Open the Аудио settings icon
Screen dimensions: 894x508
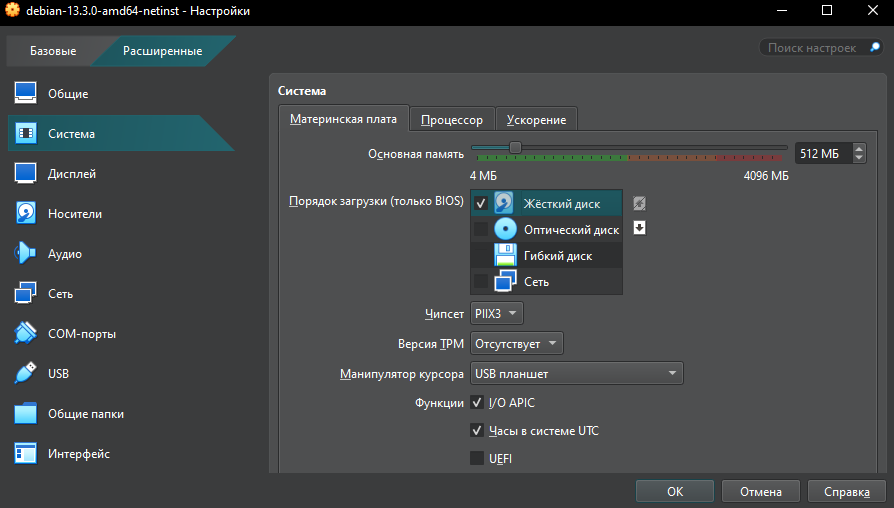pos(26,254)
